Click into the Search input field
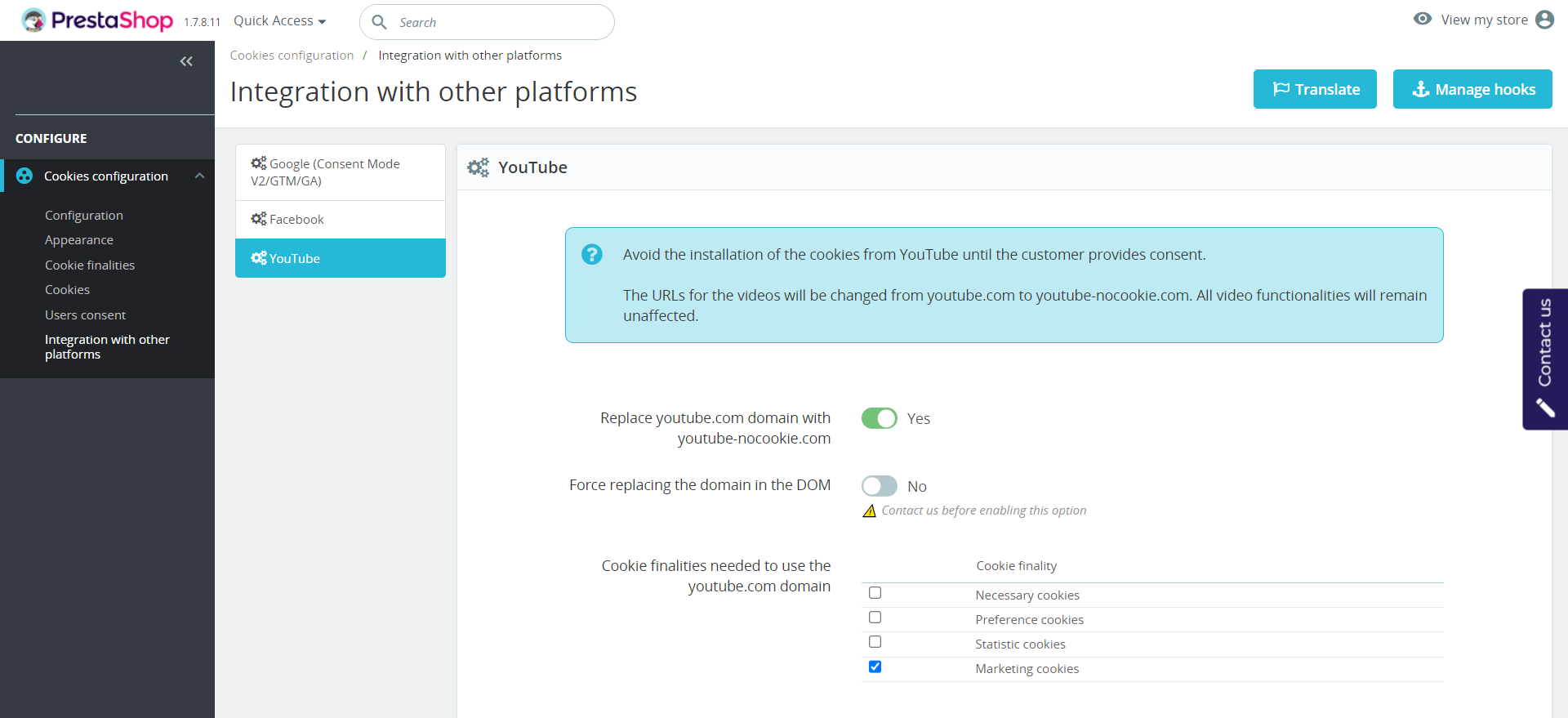The height and width of the screenshot is (718, 1568). click(498, 23)
